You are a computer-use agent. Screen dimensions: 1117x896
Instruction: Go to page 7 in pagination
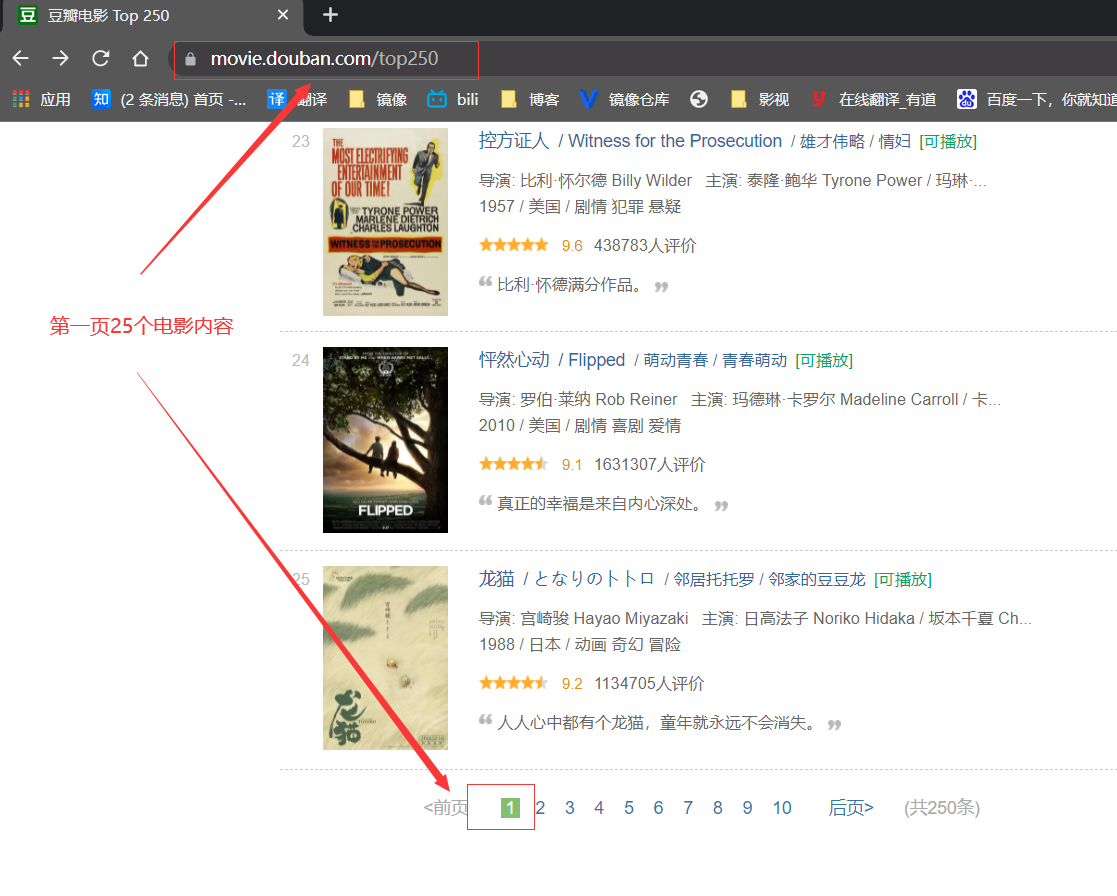(x=688, y=808)
